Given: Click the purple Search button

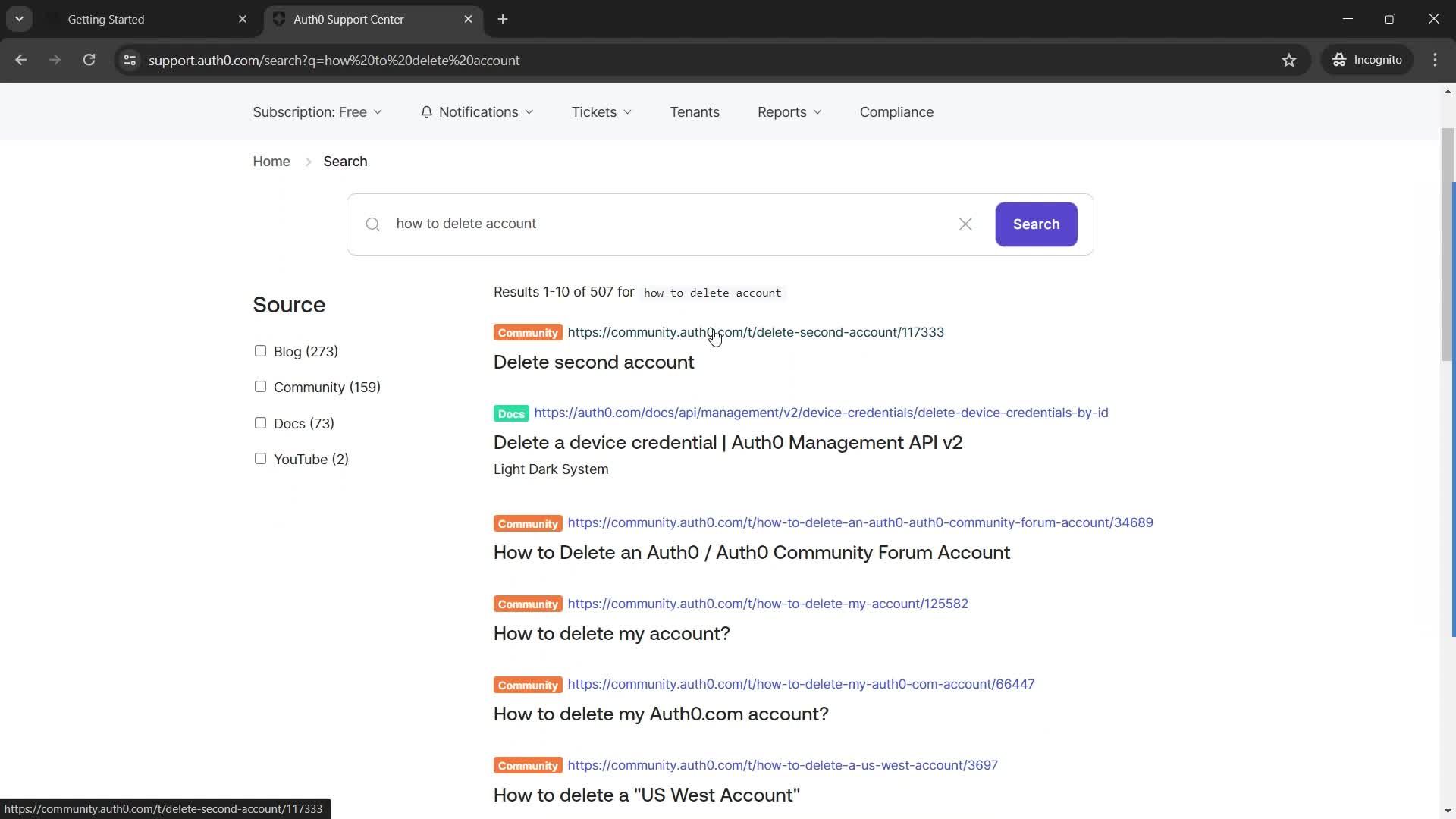Looking at the screenshot, I should [x=1036, y=224].
